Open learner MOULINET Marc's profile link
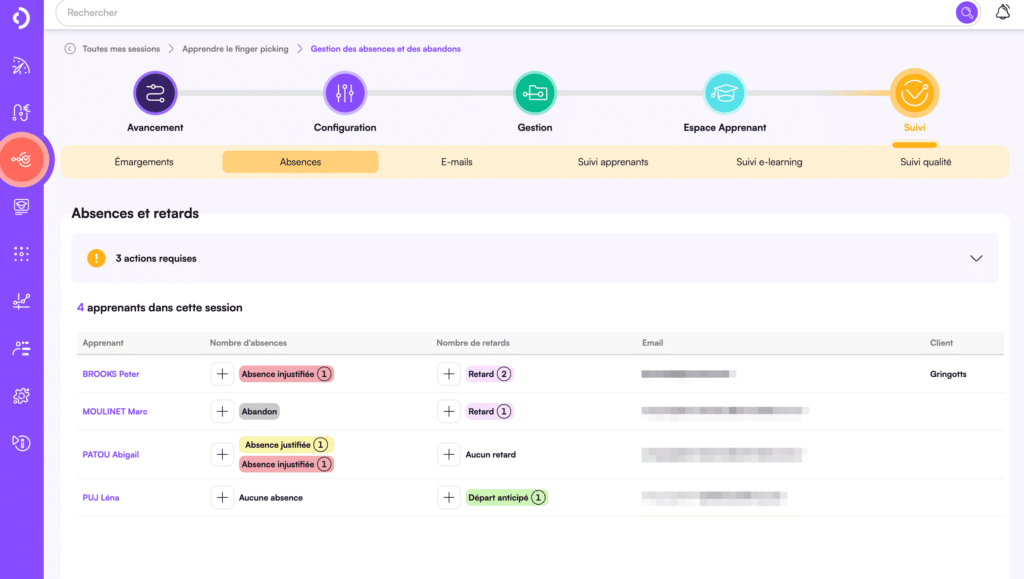 115,412
